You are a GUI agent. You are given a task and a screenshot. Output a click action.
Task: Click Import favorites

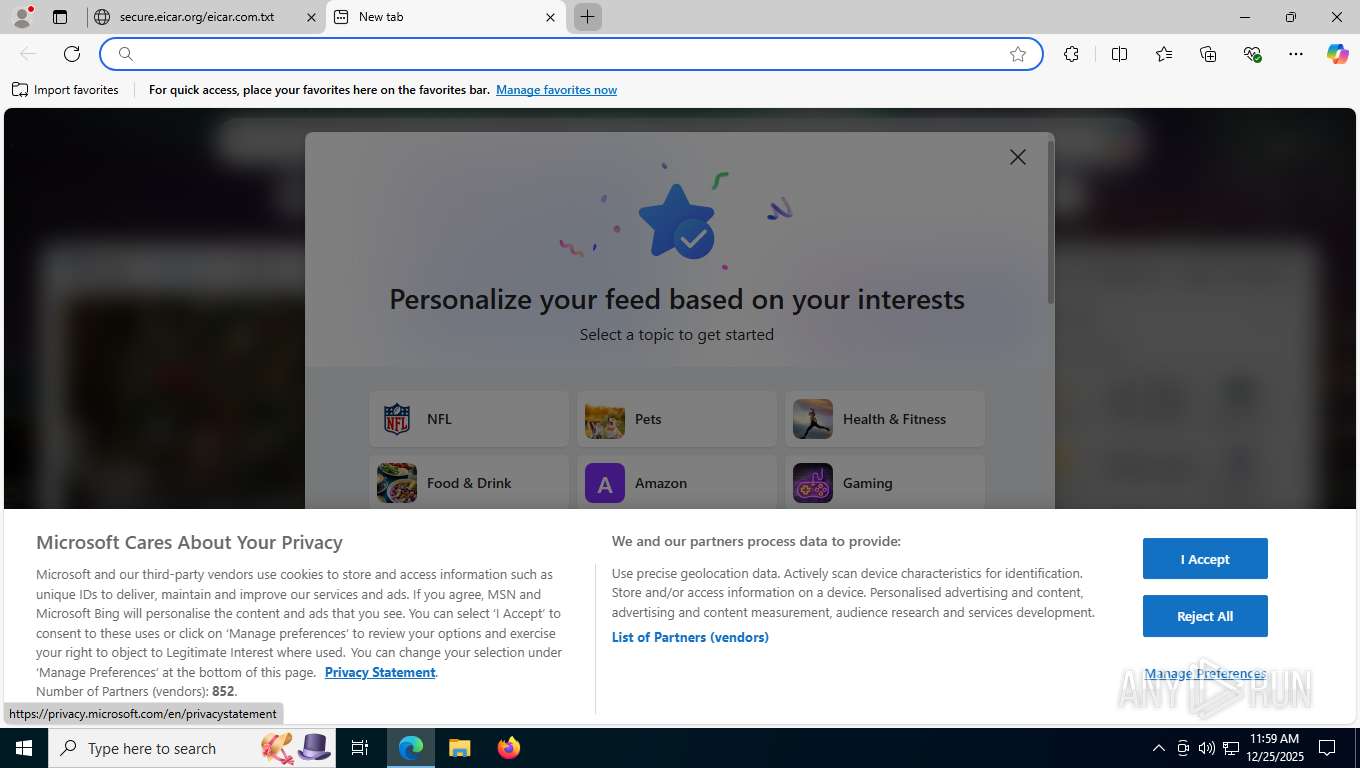click(x=65, y=90)
